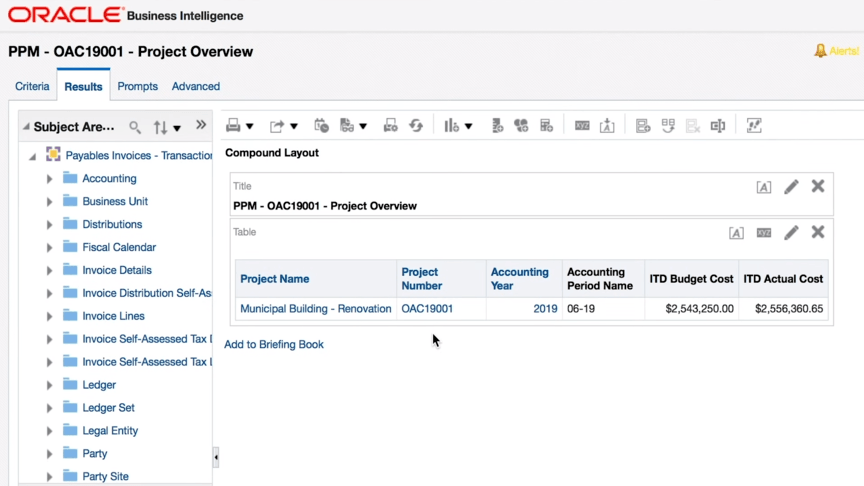Collapse the Subject Areas pane triangle
Screen dimensions: 864x486
pos(26,127)
